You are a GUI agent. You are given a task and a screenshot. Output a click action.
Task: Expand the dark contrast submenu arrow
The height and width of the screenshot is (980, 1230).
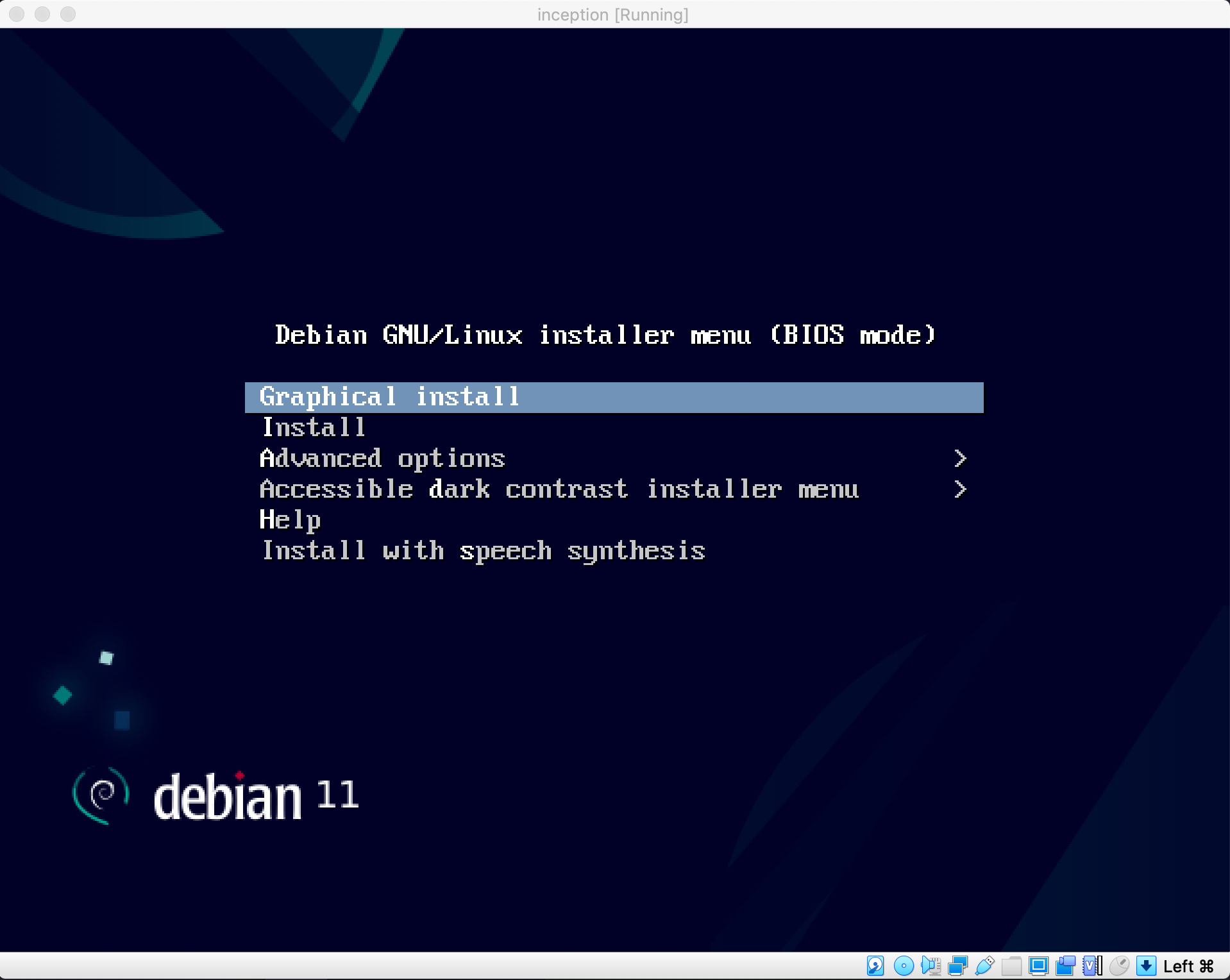[960, 489]
